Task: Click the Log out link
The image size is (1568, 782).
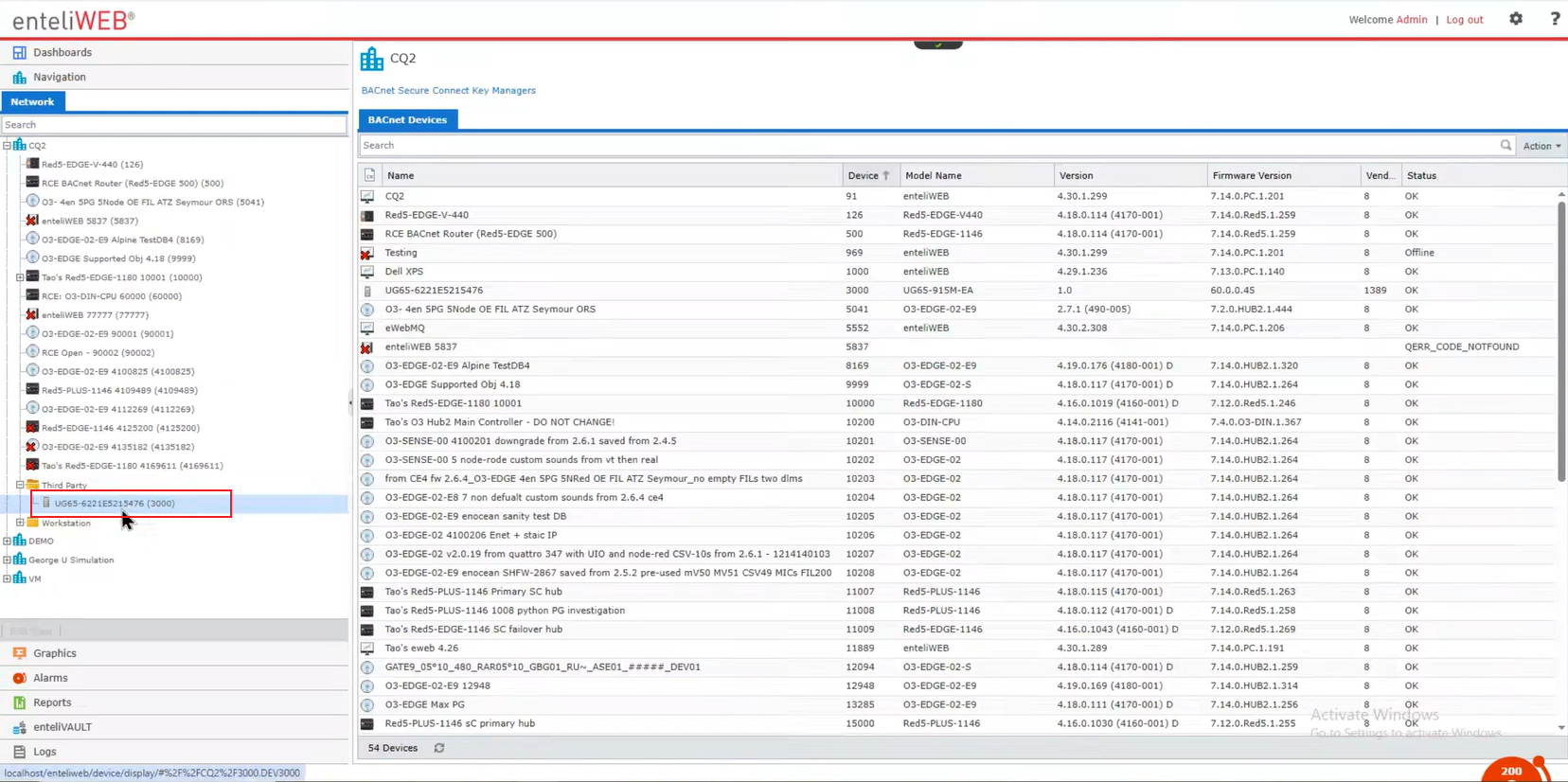Action: coord(1464,20)
